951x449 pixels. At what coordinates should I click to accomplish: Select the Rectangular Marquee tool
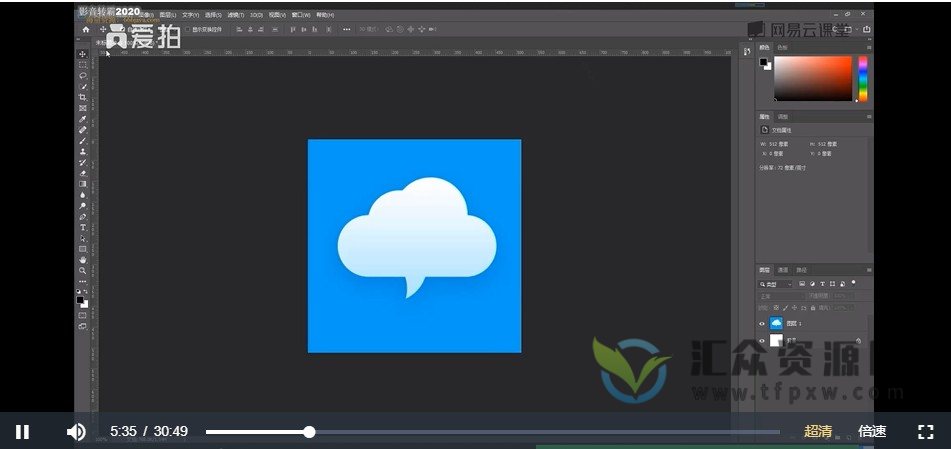(x=83, y=65)
